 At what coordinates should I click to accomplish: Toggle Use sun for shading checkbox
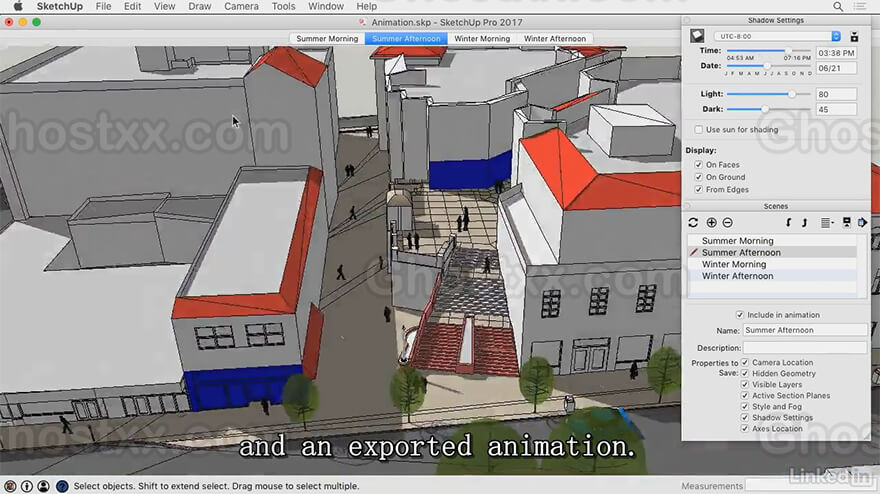click(698, 130)
